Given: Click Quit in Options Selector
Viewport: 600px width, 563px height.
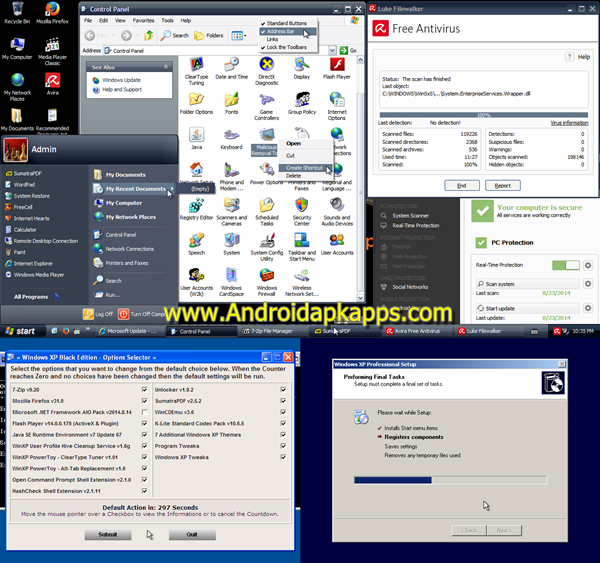Looking at the screenshot, I should 192,535.
